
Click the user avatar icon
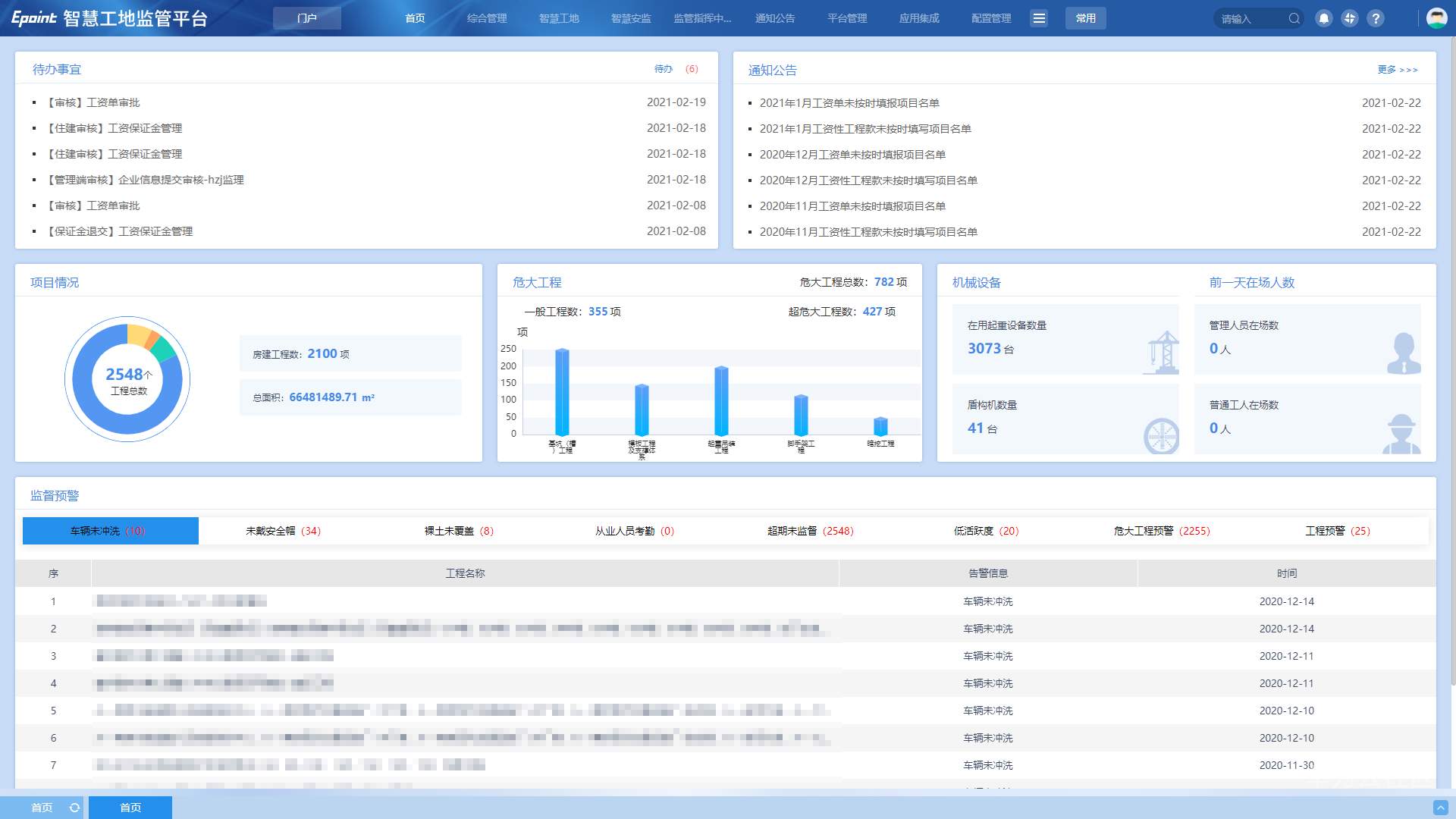[1436, 18]
